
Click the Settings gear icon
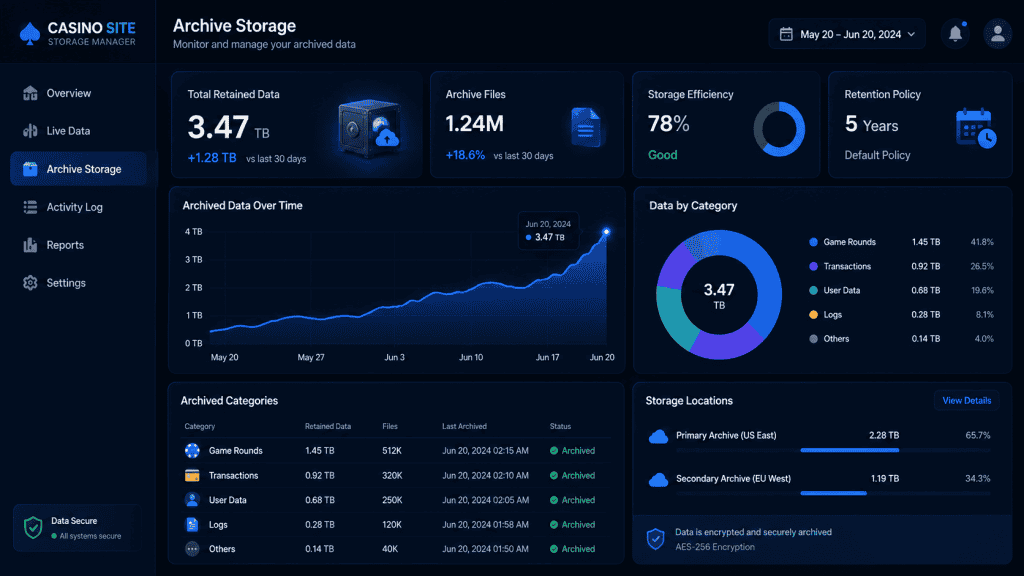pyautogui.click(x=30, y=283)
